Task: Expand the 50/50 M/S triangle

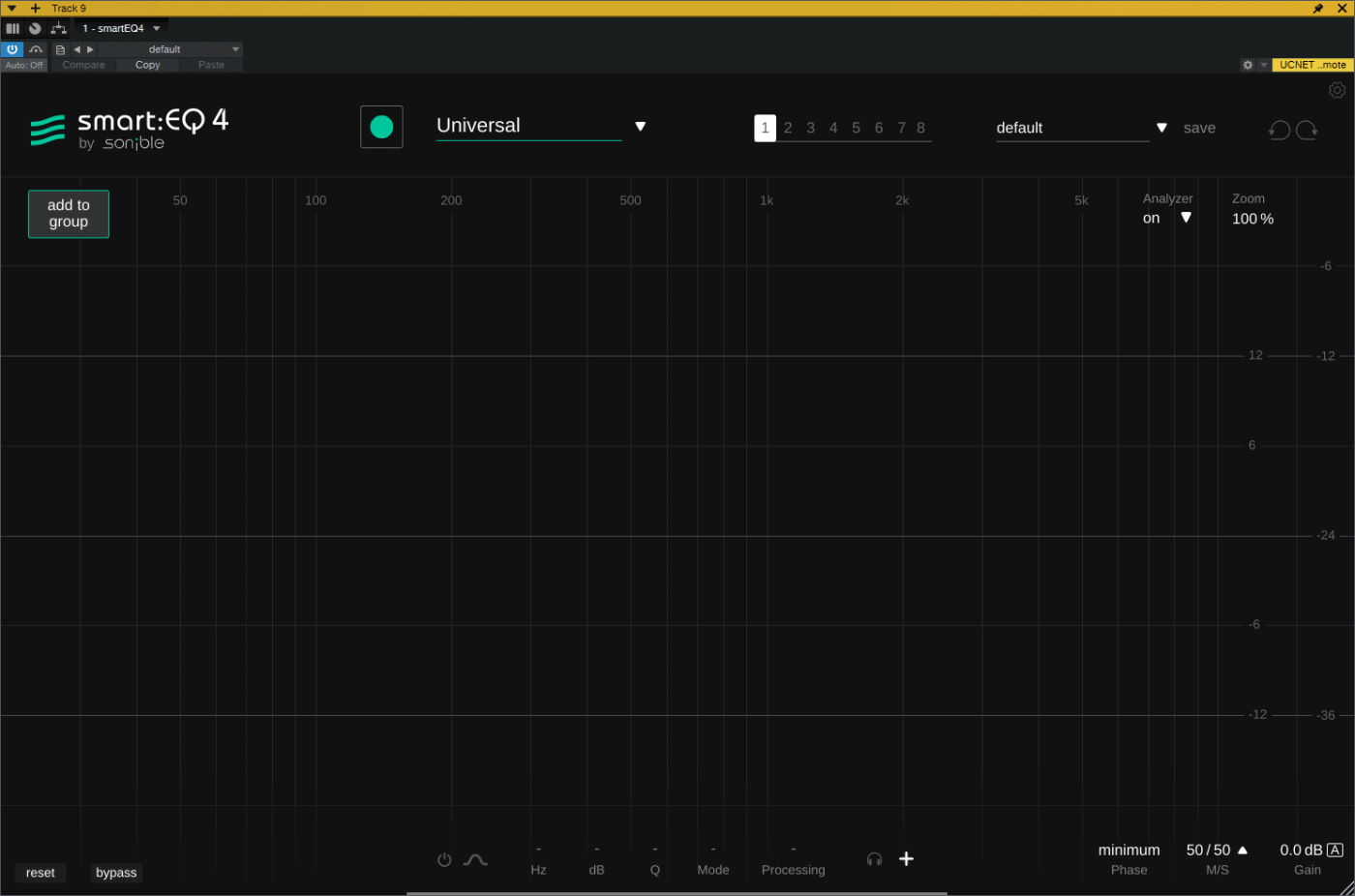Action: pyautogui.click(x=1243, y=851)
